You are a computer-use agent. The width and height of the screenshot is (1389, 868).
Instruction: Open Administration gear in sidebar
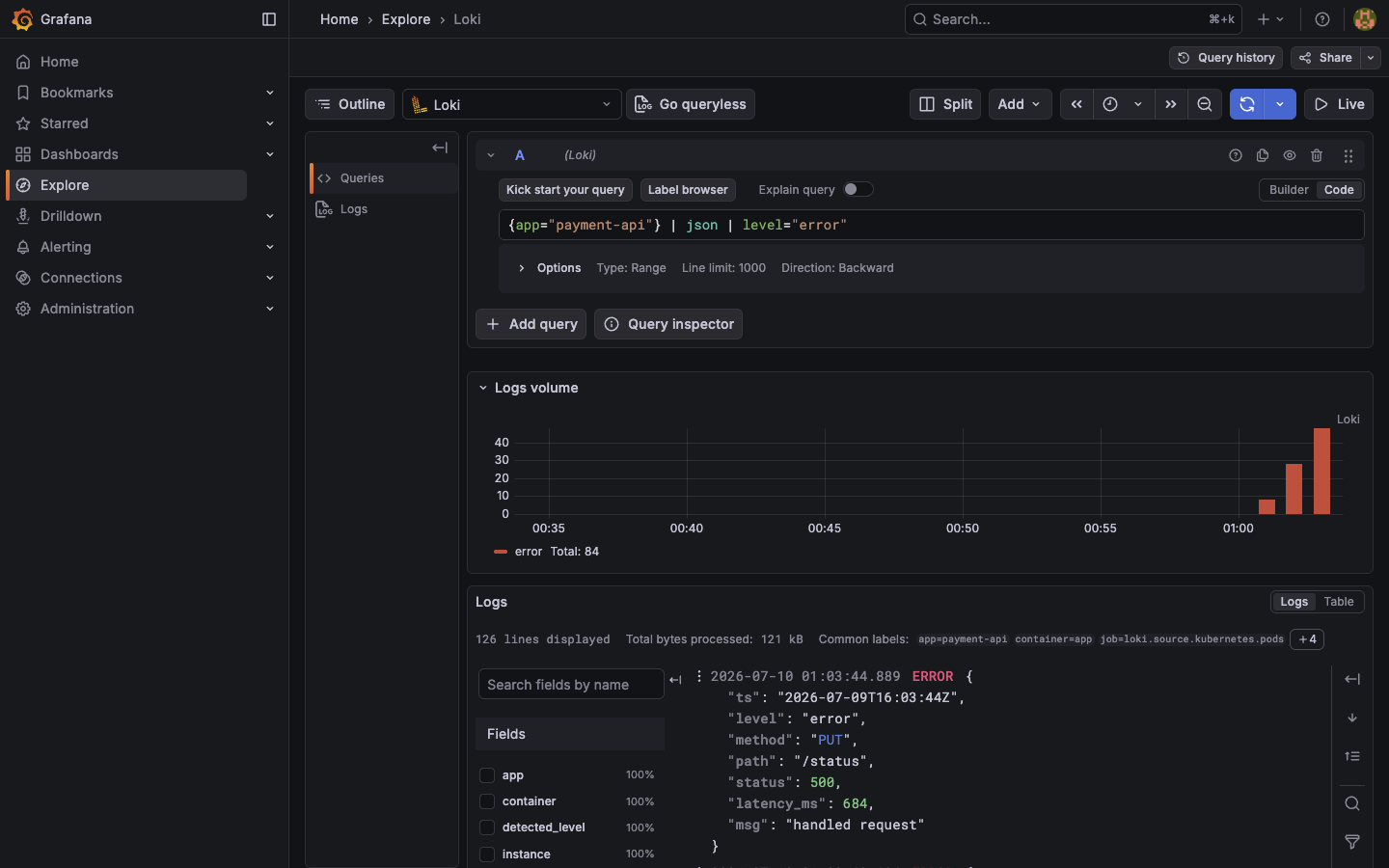(23, 309)
